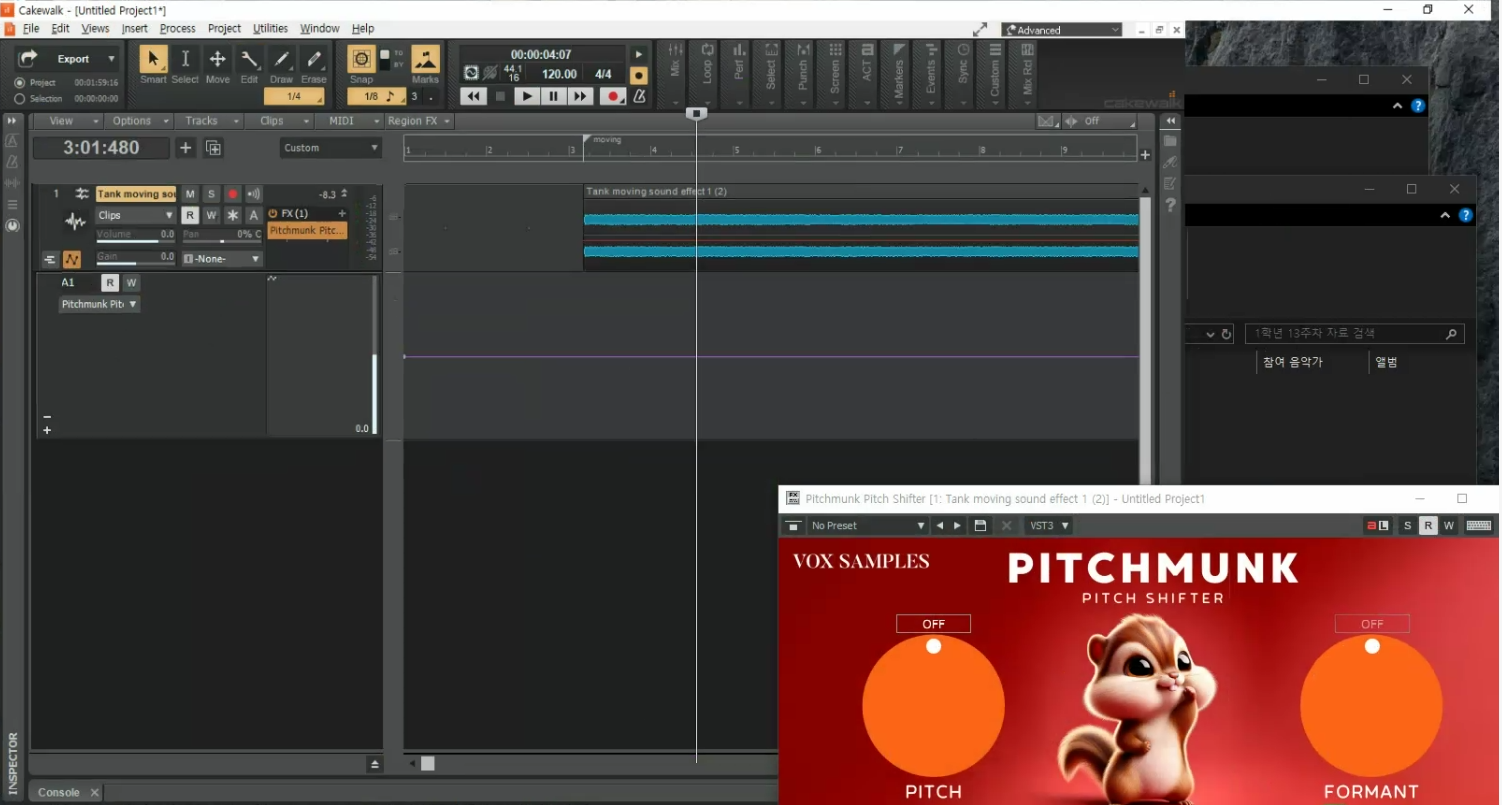Select Selection export range radio
The image size is (1502, 805).
(20, 99)
